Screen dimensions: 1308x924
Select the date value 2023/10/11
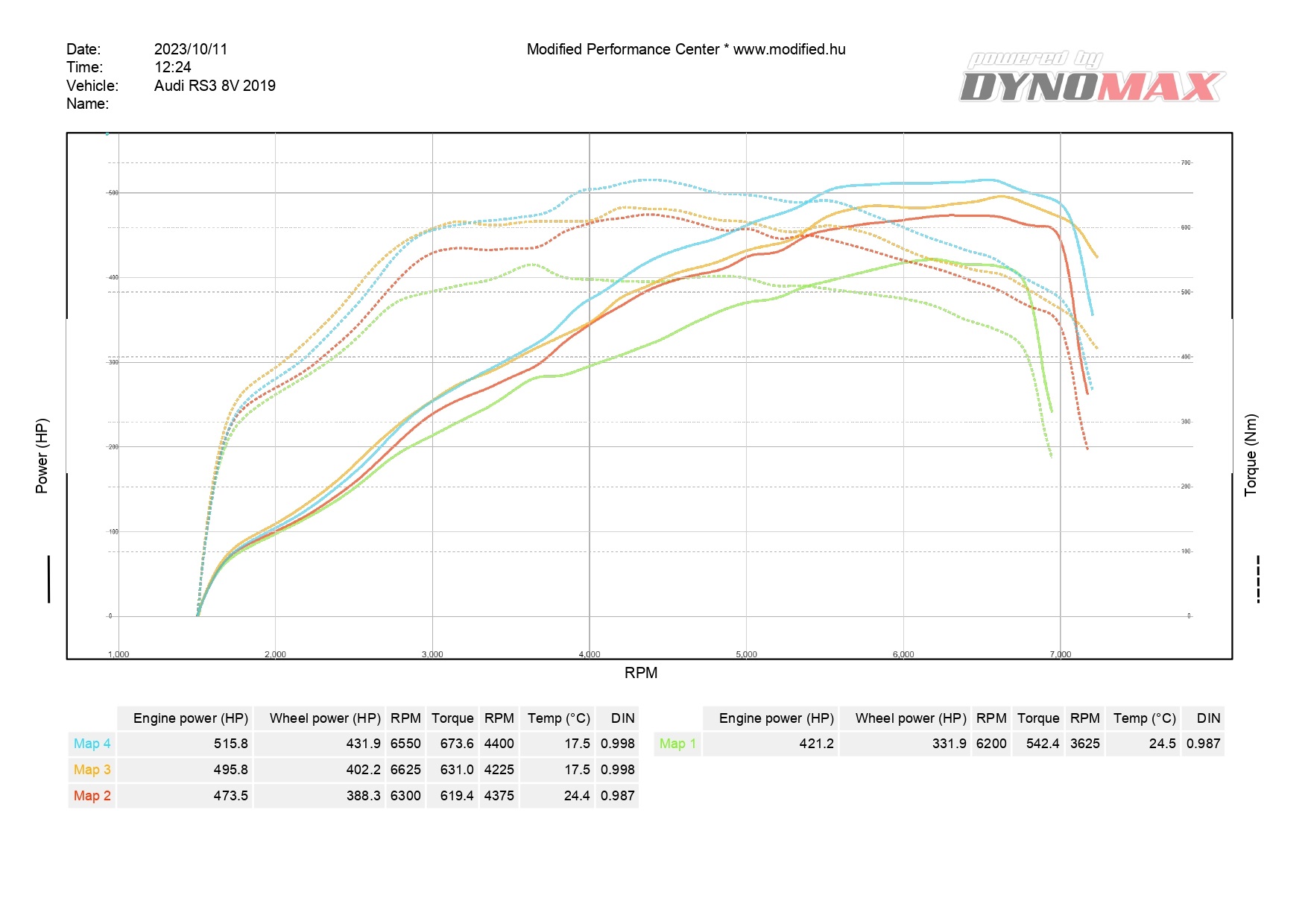[191, 49]
